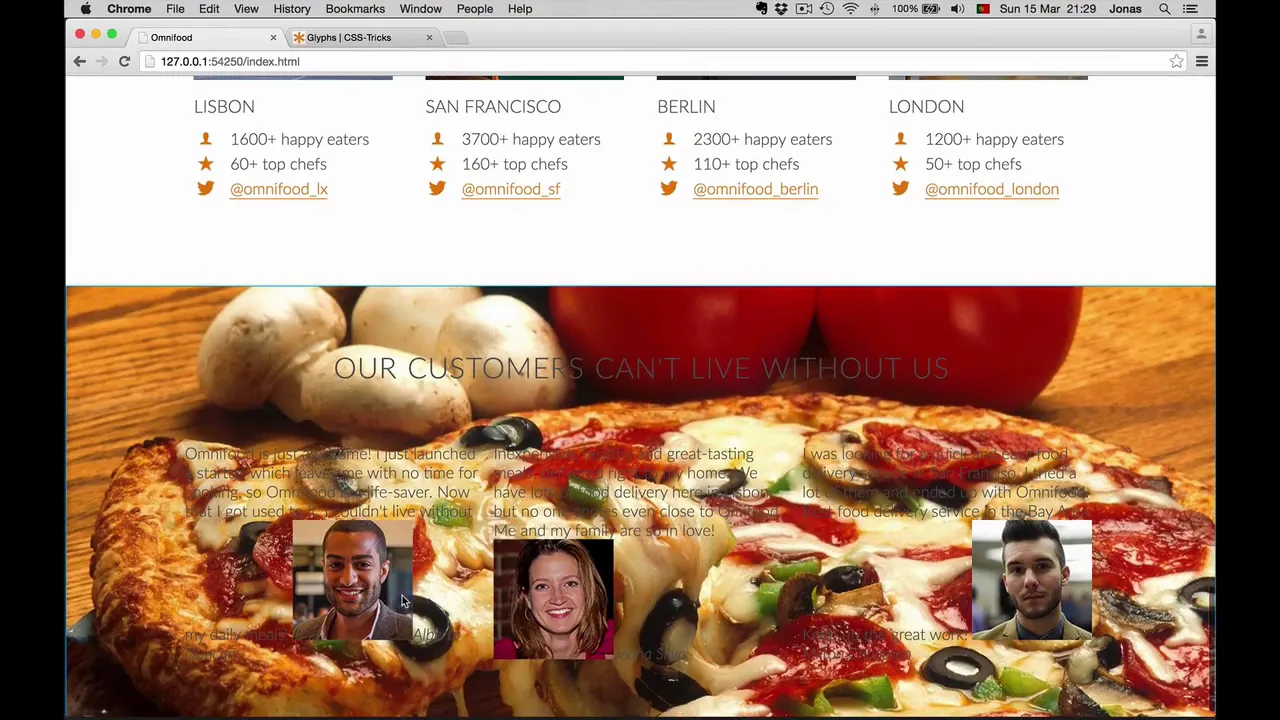This screenshot has width=1280, height=720.
Task: Click the Twitter bird icon for San Francisco
Action: click(437, 188)
